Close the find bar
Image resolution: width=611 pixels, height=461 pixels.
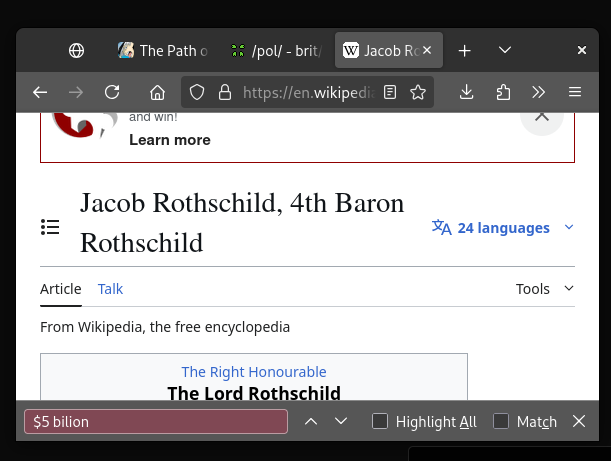tap(579, 421)
